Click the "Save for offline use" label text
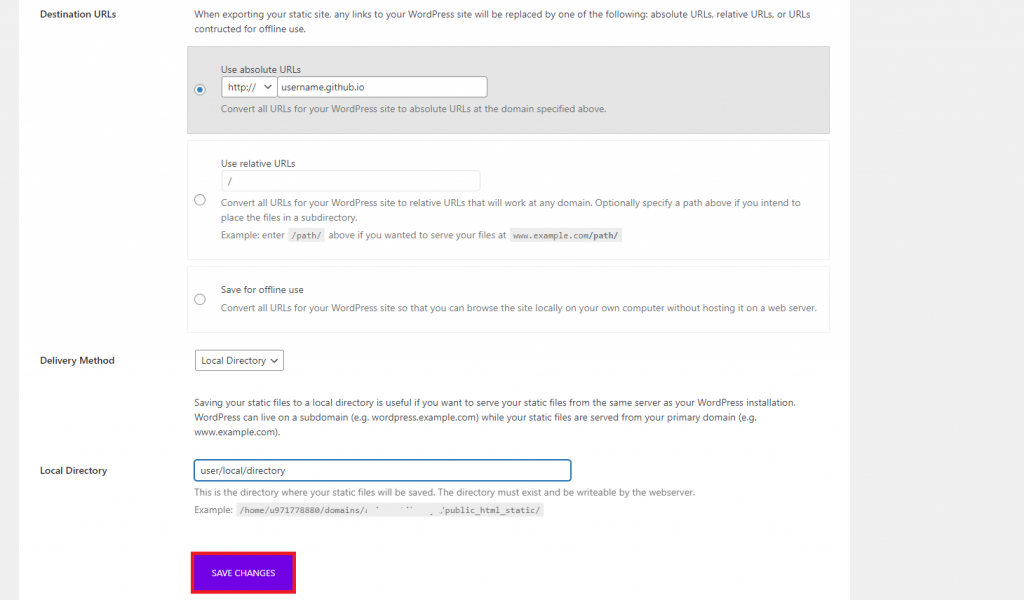The image size is (1024, 600). (x=262, y=289)
